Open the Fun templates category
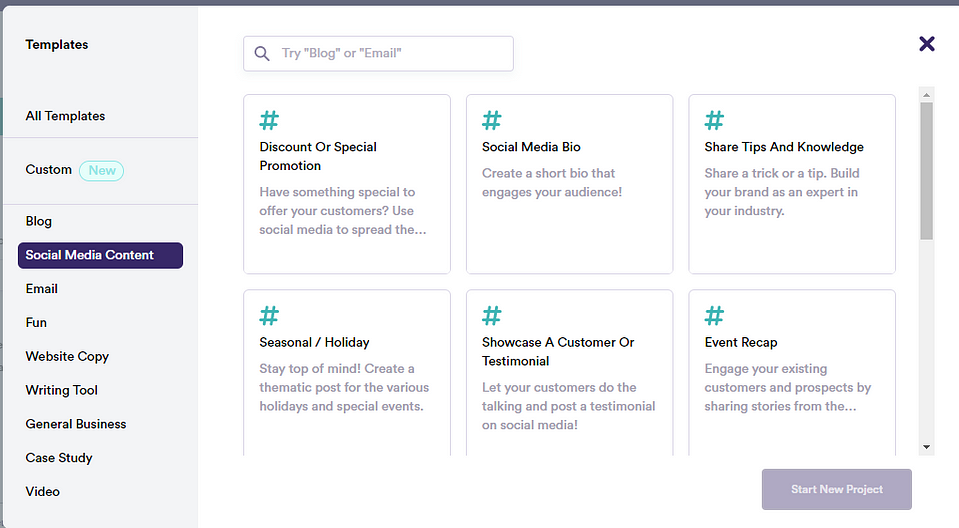Screen dimensions: 959x528 [36, 323]
